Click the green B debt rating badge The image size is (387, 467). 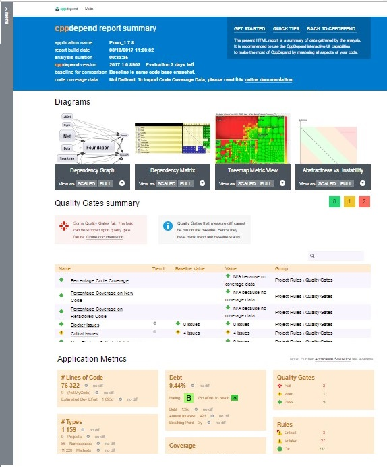point(189,398)
